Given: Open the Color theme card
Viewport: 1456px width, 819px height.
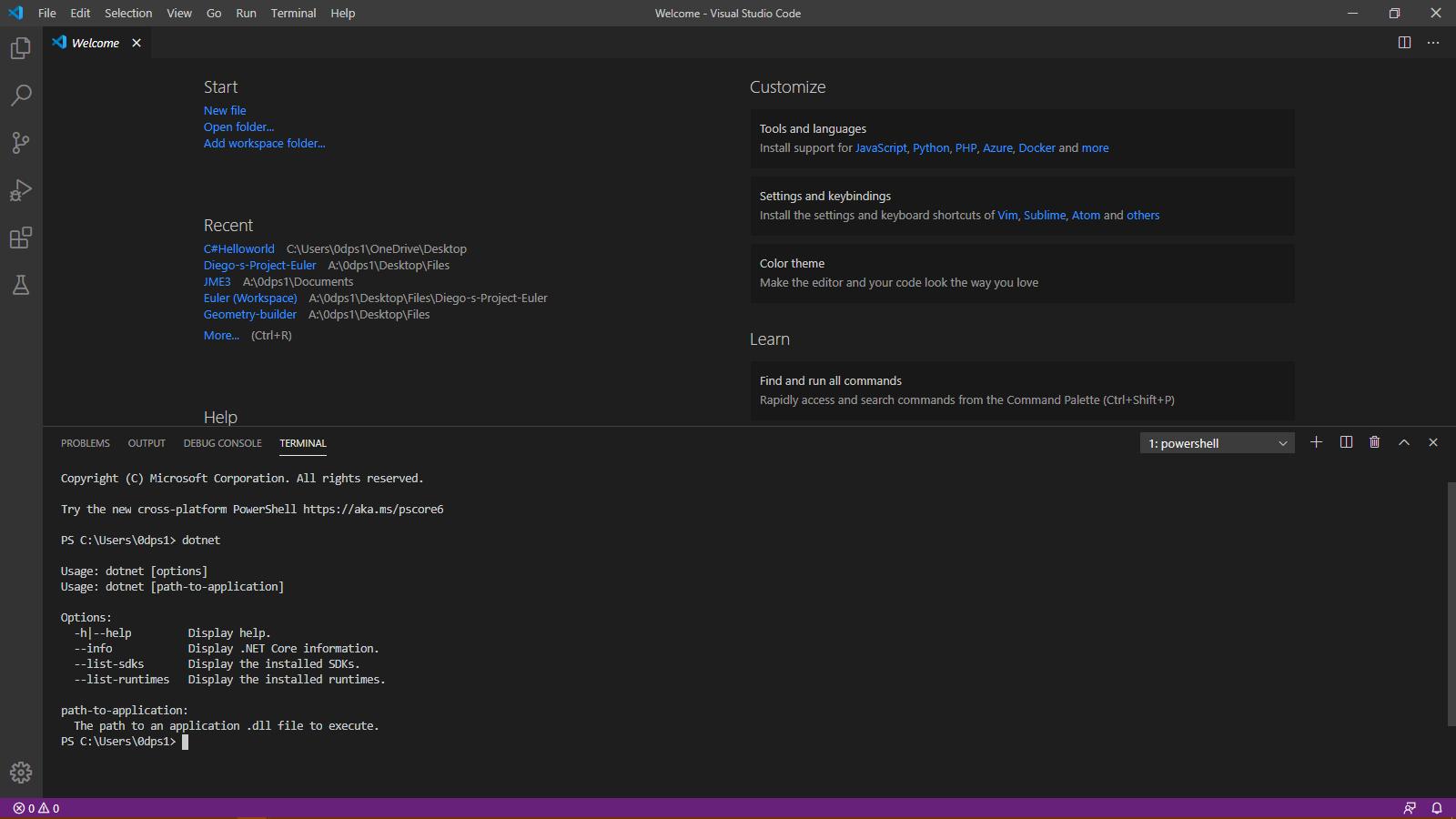Looking at the screenshot, I should coord(1022,273).
